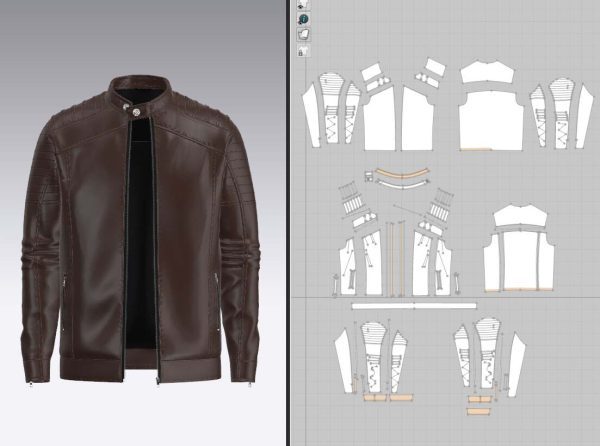Click the curved orange collar pattern piece
Viewport: 600px width, 446px height.
point(398,177)
